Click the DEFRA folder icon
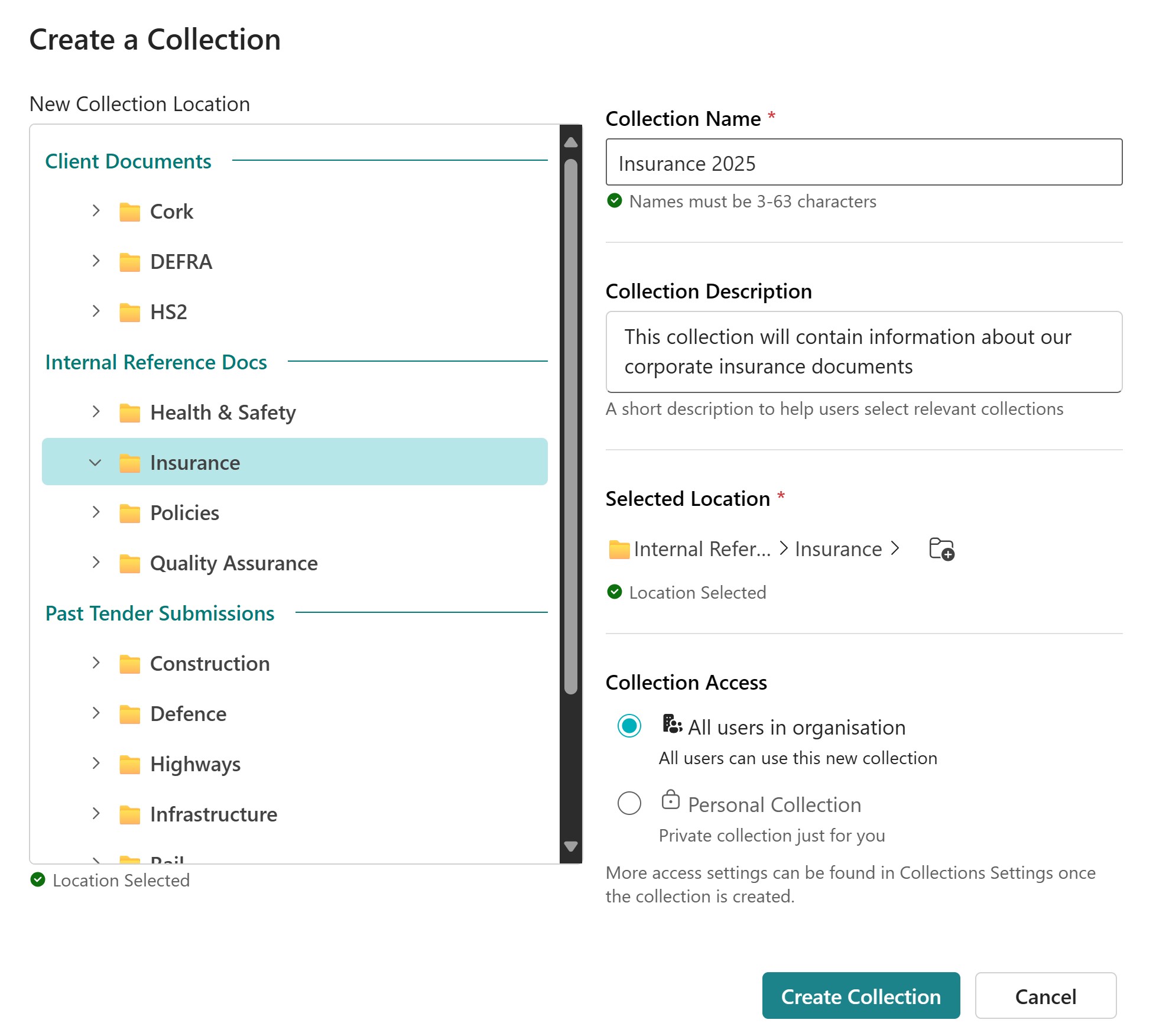This screenshot has width=1156, height=1036. pos(129,262)
